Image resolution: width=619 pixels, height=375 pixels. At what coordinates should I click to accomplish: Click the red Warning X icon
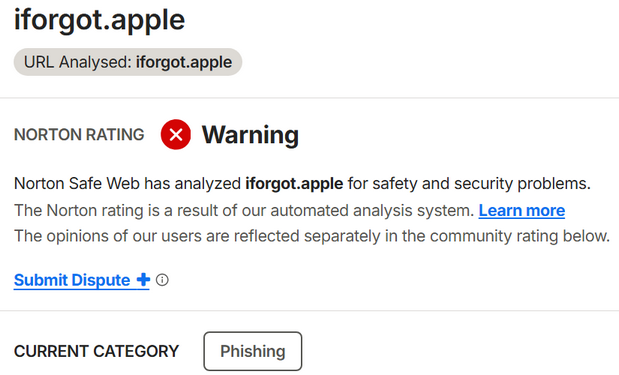tap(176, 134)
